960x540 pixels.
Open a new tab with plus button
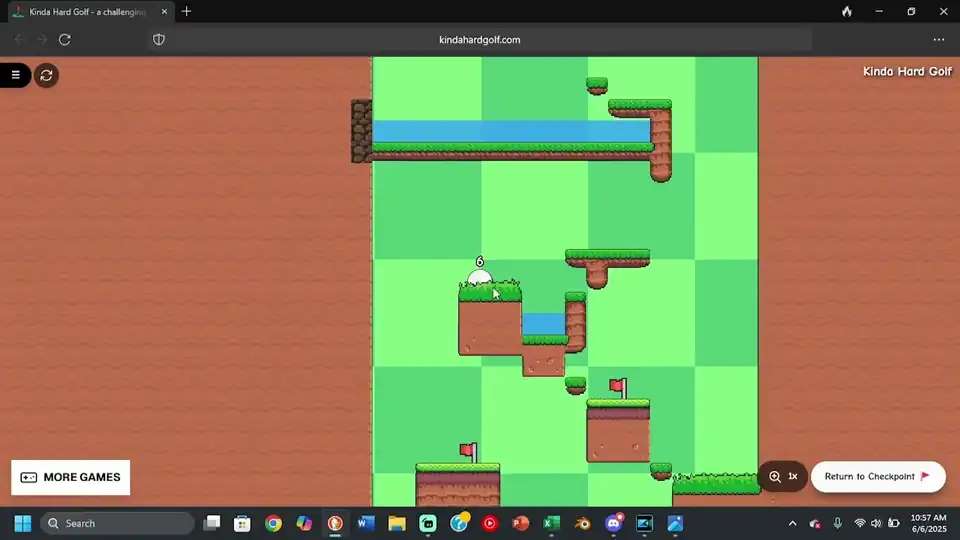(x=187, y=12)
